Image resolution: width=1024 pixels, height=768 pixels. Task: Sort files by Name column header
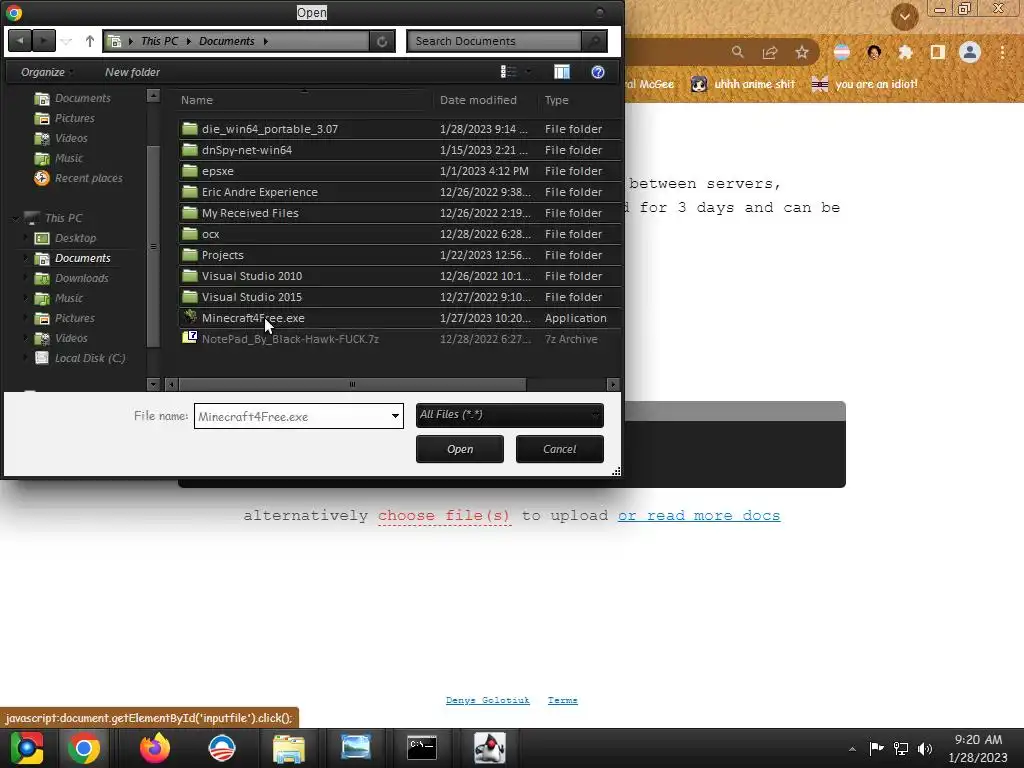coord(197,100)
